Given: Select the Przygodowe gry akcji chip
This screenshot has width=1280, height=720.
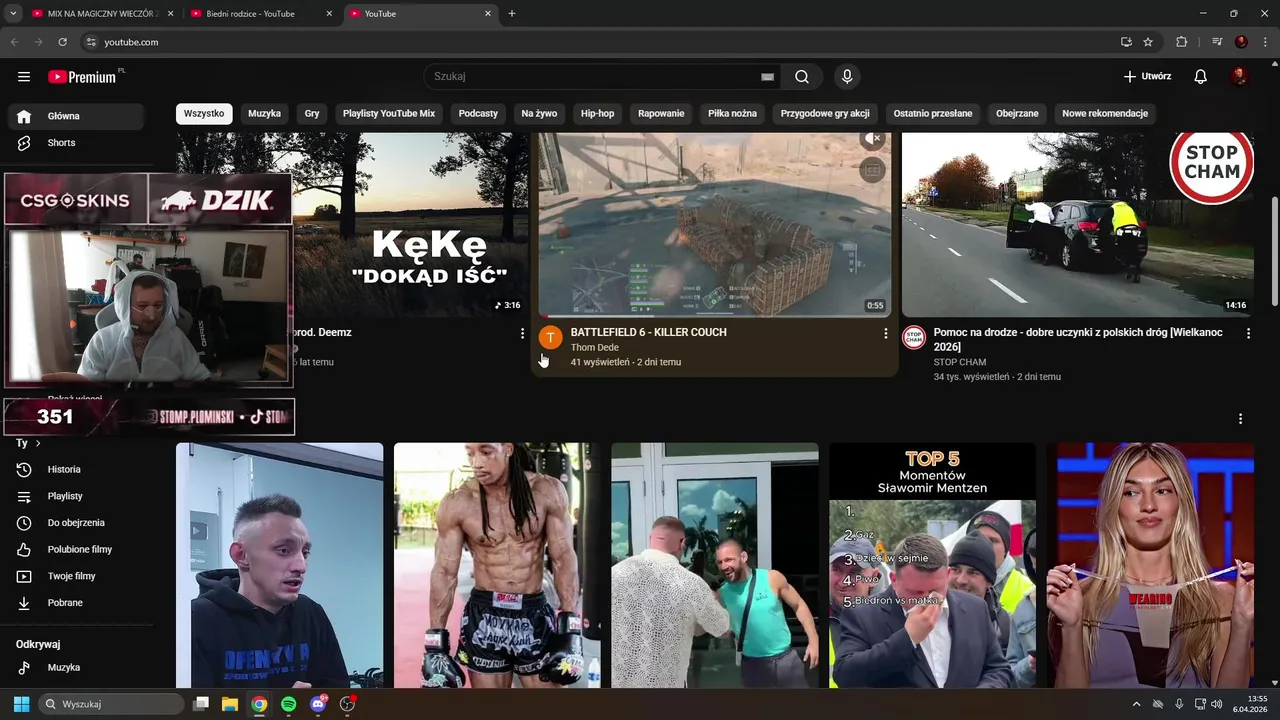Looking at the screenshot, I should (x=825, y=114).
